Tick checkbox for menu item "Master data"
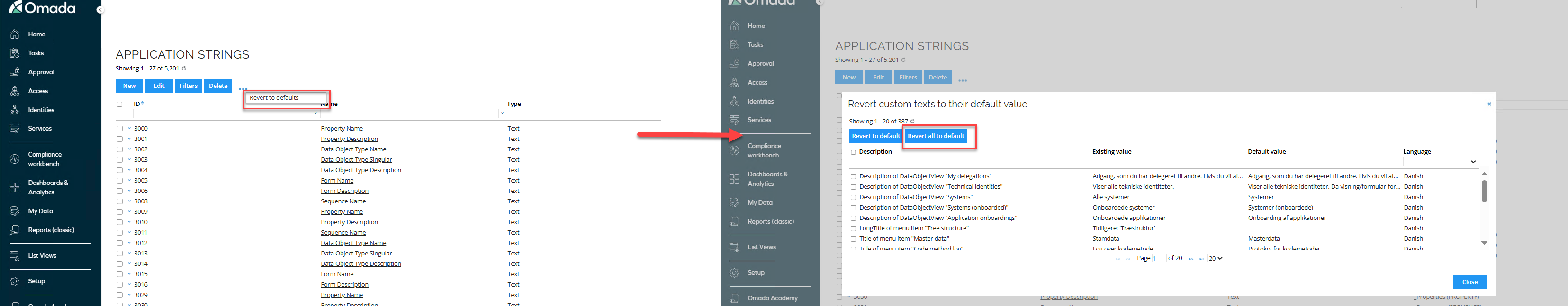 (x=853, y=239)
